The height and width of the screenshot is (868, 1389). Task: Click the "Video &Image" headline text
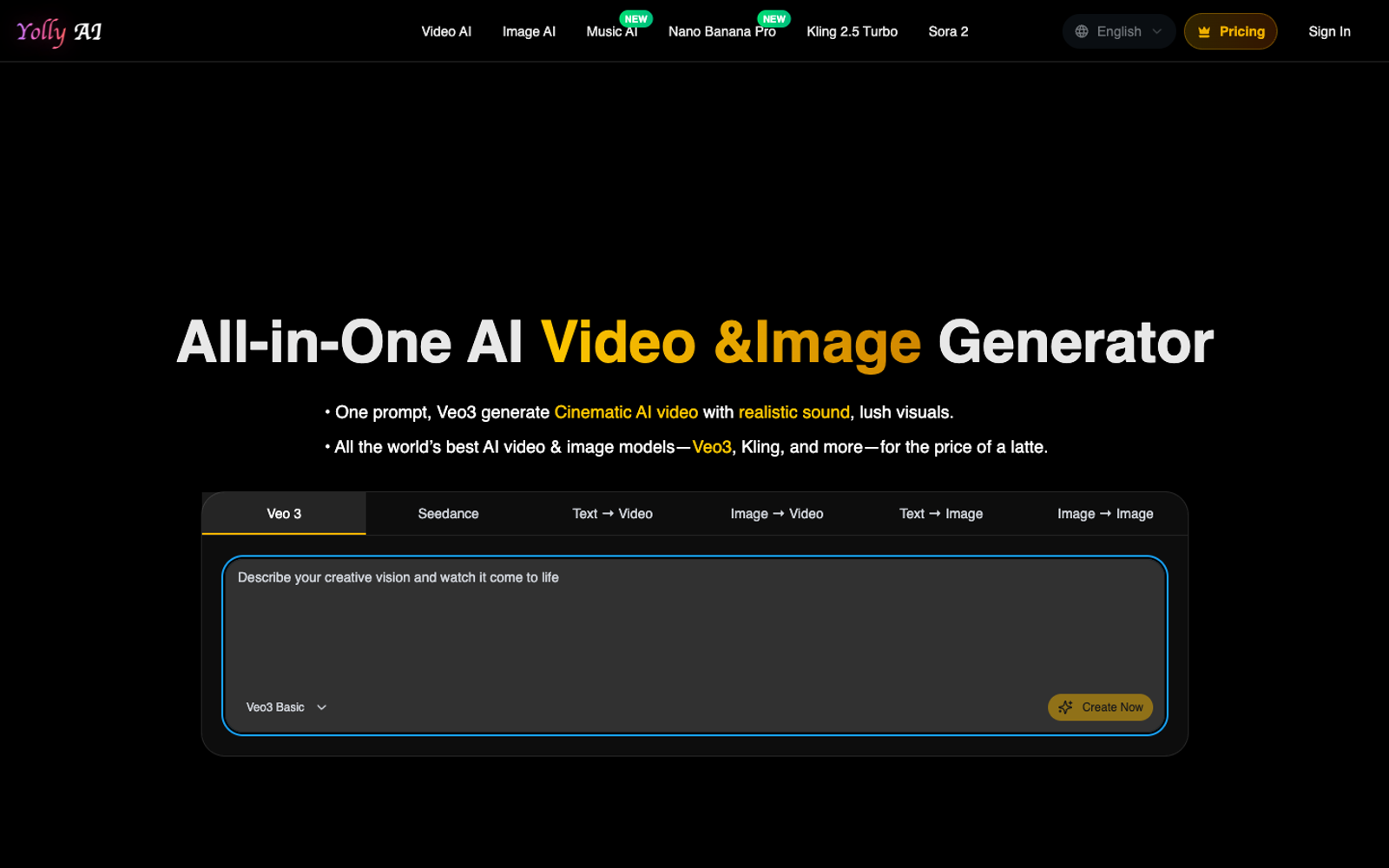coord(730,343)
